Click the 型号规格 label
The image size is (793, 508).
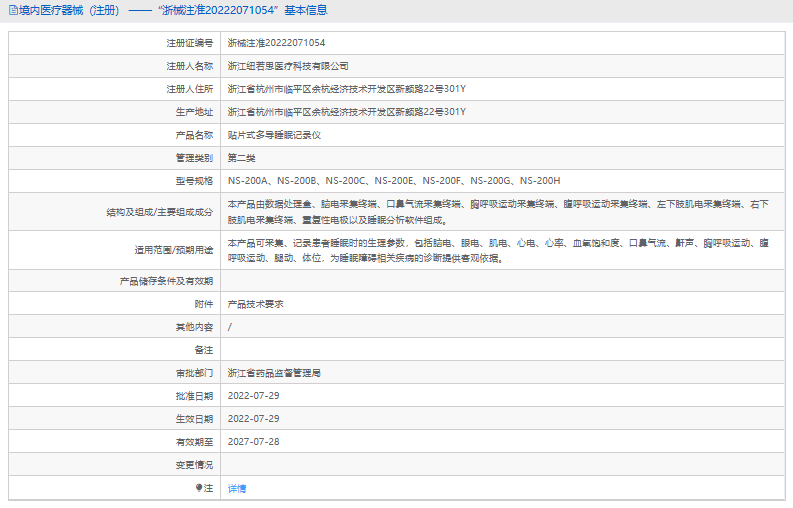[x=194, y=181]
